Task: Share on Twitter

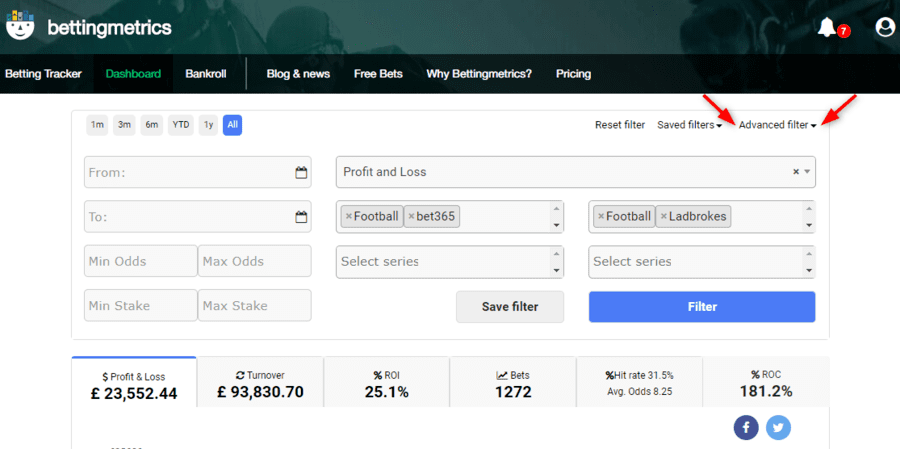Action: click(778, 428)
